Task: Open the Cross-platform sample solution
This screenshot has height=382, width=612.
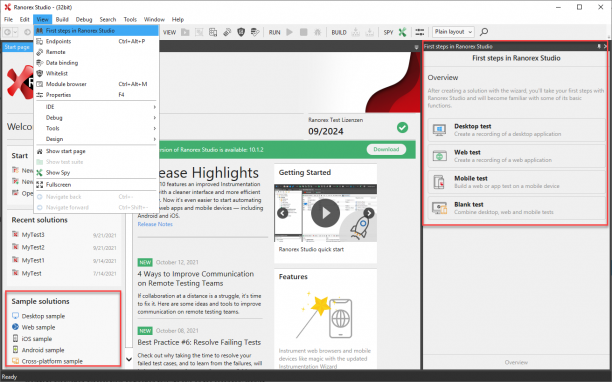Action: [x=52, y=361]
